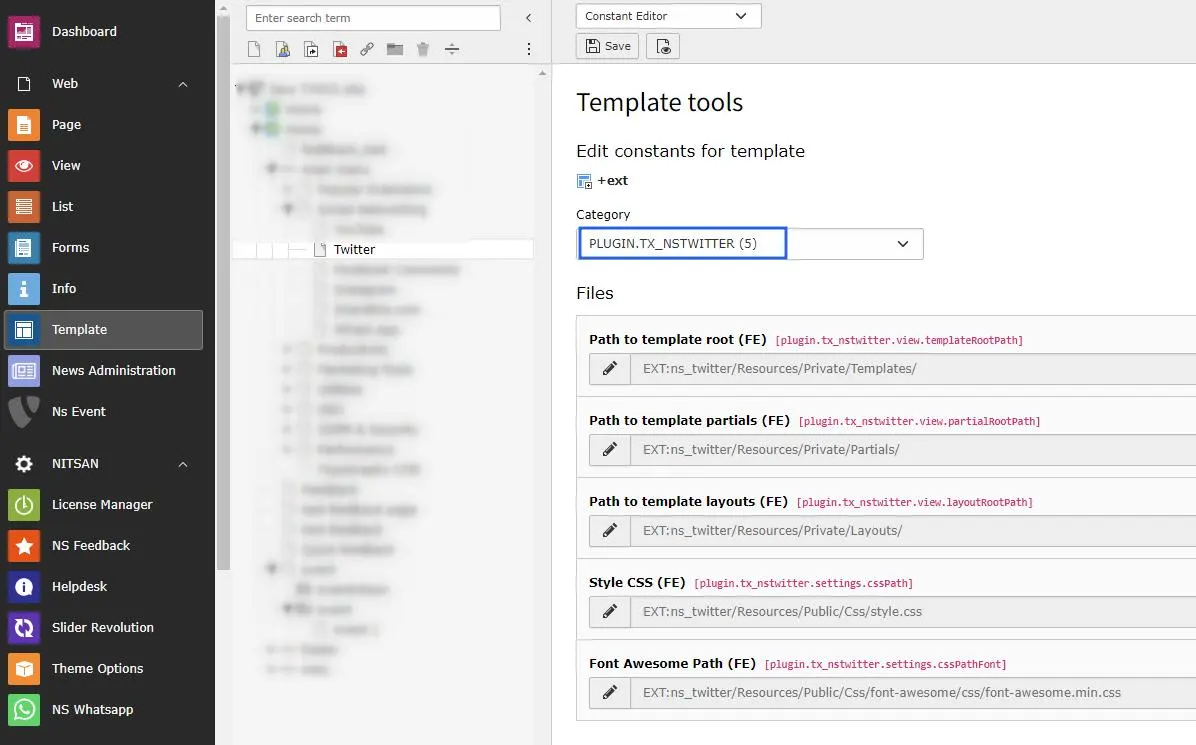Click the shortcut page type icon
The image size is (1196, 745).
[x=311, y=50]
